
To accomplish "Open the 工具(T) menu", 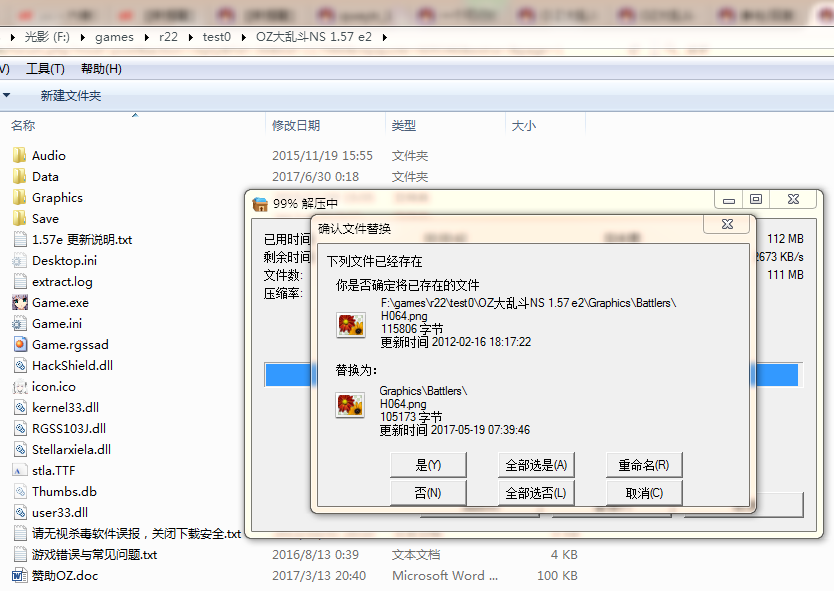I will coord(46,69).
